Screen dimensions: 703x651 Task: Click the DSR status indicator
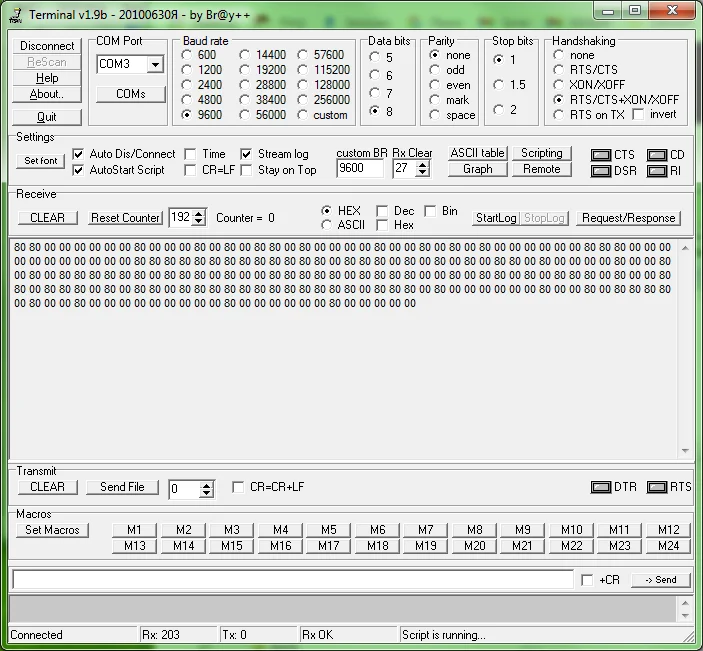click(601, 171)
